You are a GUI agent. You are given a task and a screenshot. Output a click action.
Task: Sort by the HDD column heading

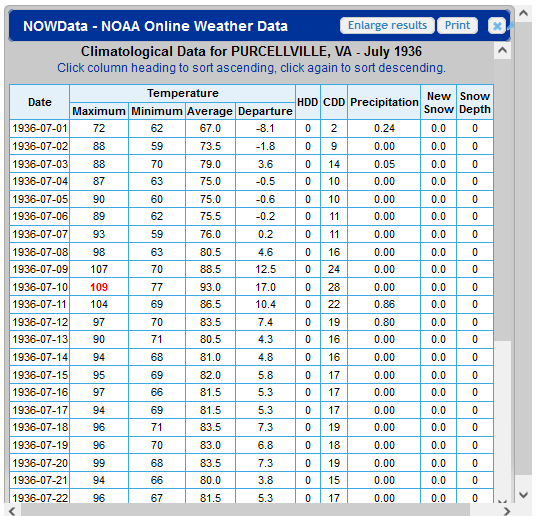point(308,102)
